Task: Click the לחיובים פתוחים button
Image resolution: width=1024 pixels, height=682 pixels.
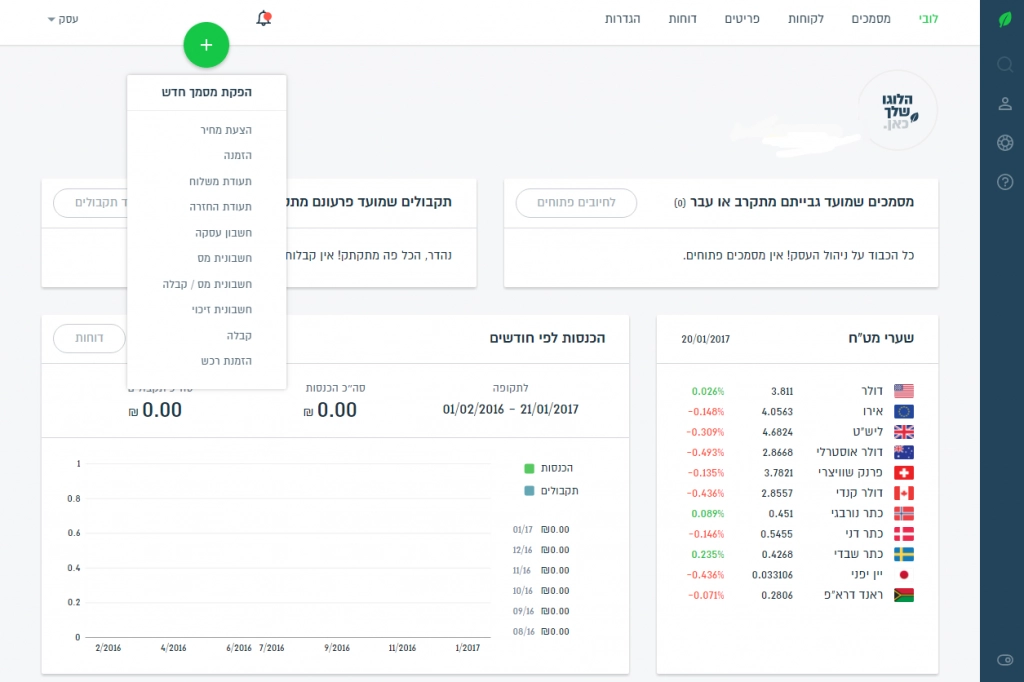Action: pos(576,203)
